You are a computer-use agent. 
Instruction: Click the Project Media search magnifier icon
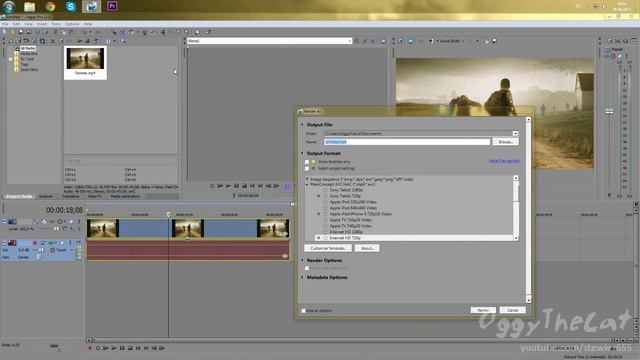point(122,41)
